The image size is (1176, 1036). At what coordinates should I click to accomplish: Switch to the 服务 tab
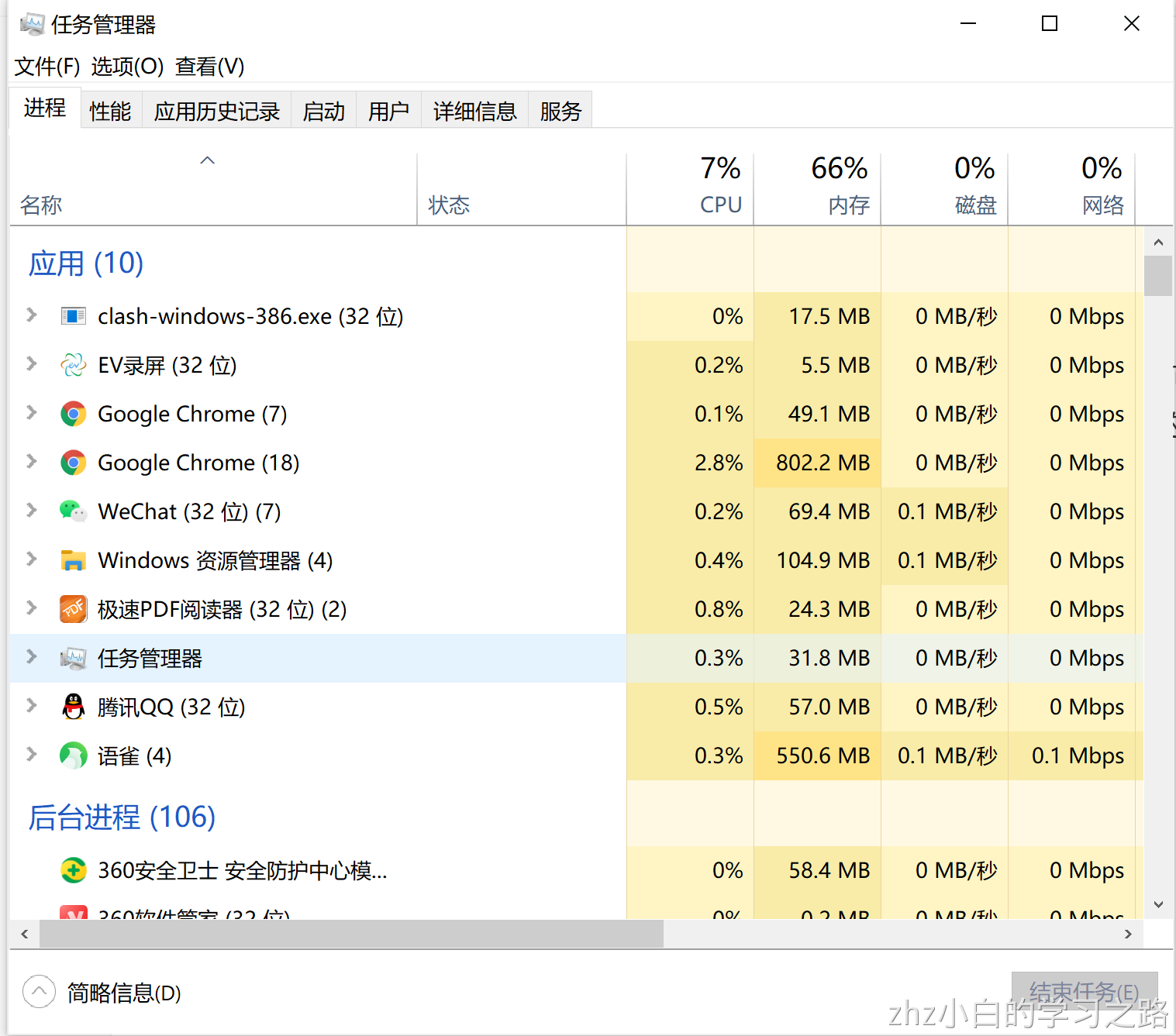pos(560,111)
